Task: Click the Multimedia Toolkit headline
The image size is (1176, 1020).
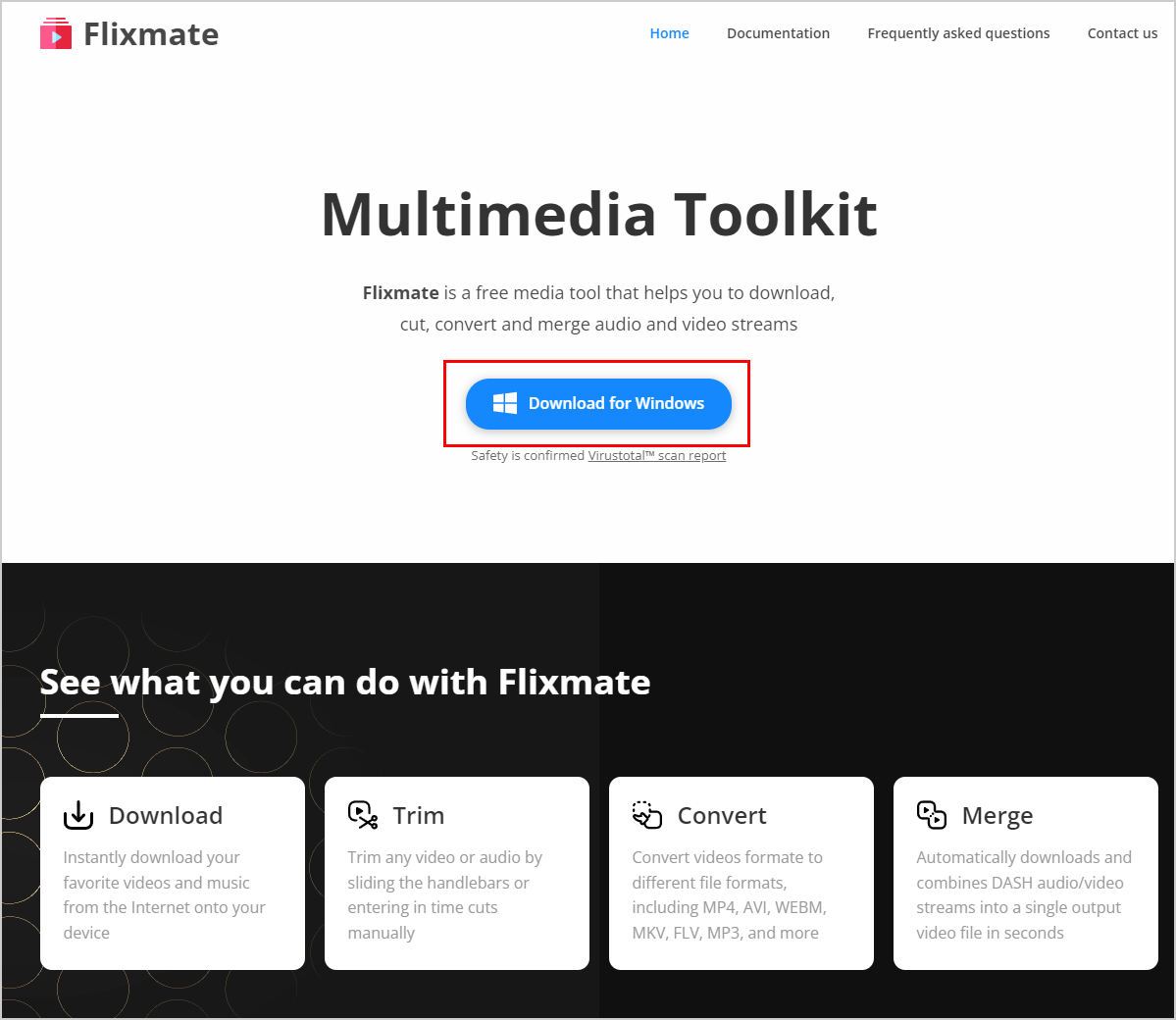Action: [x=599, y=215]
